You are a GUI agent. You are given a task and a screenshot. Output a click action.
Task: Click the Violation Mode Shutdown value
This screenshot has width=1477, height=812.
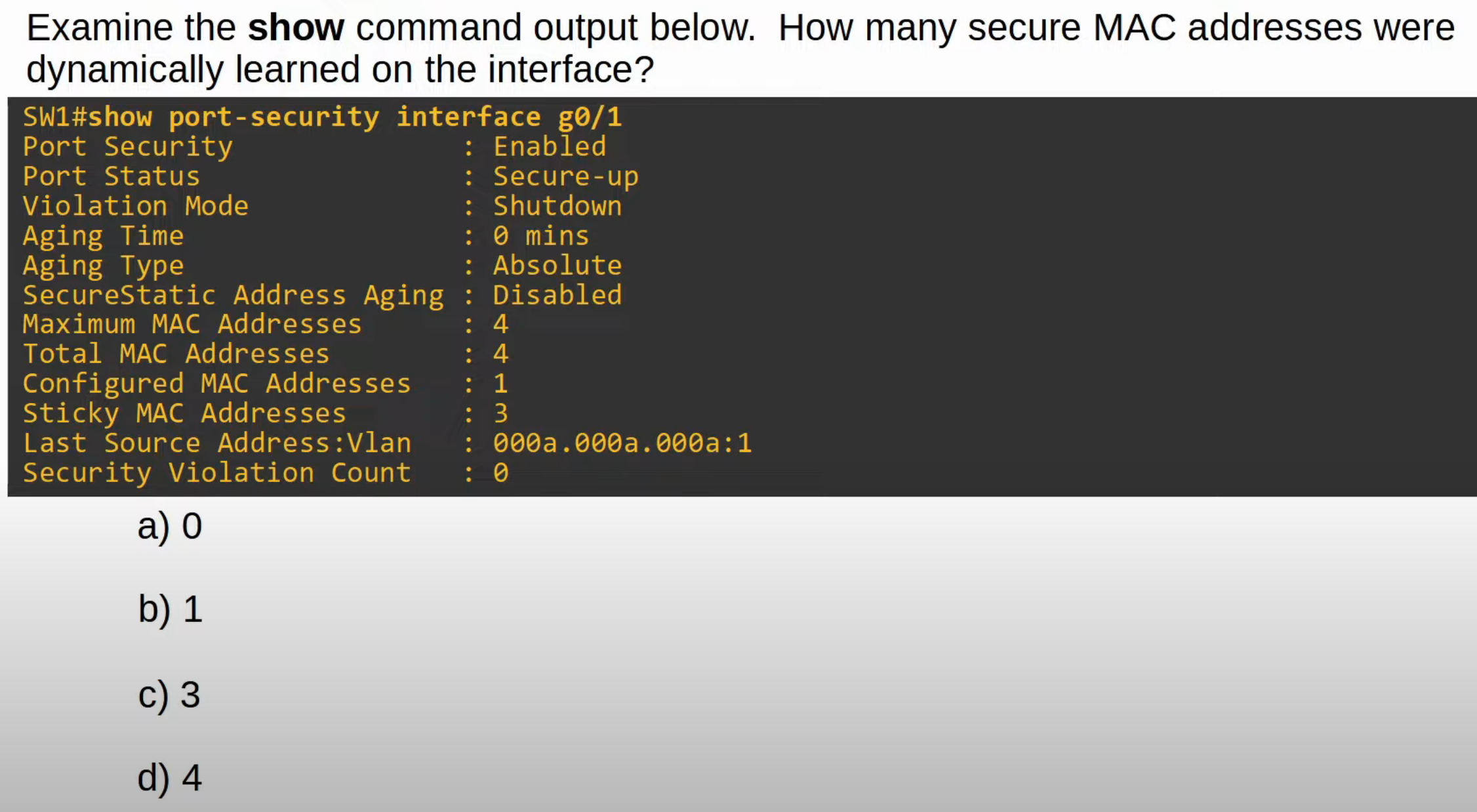(x=557, y=206)
